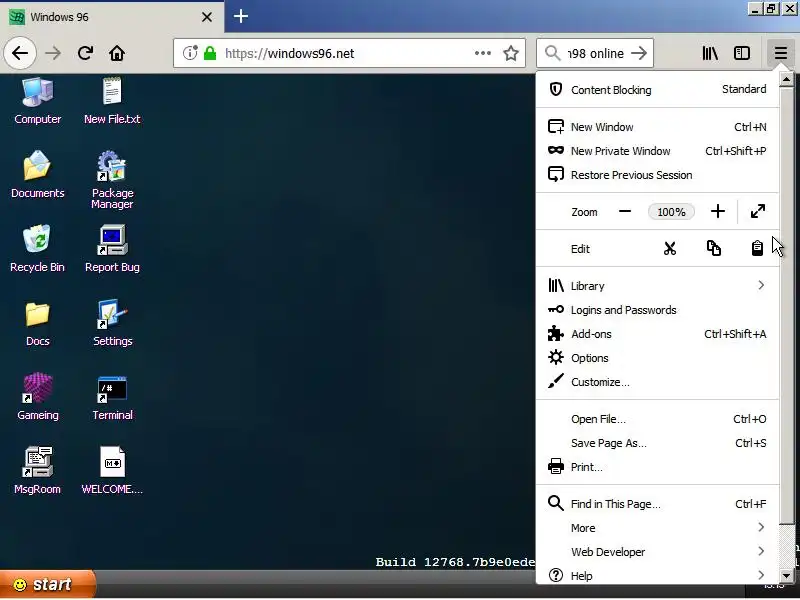Screen dimensions: 800x600
Task: Bookmark this page with the star
Action: pos(511,53)
